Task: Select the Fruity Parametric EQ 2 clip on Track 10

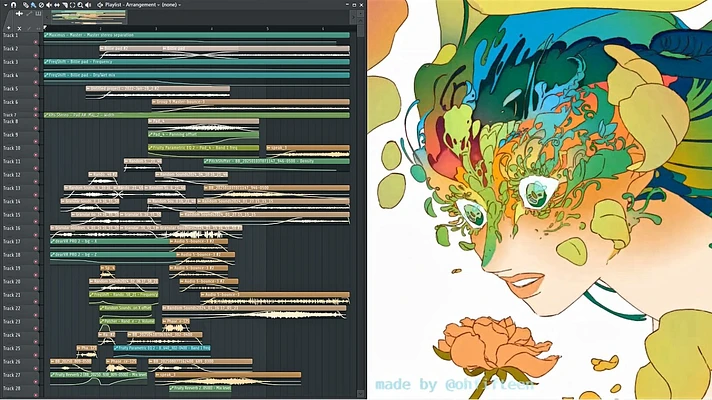Action: click(203, 148)
